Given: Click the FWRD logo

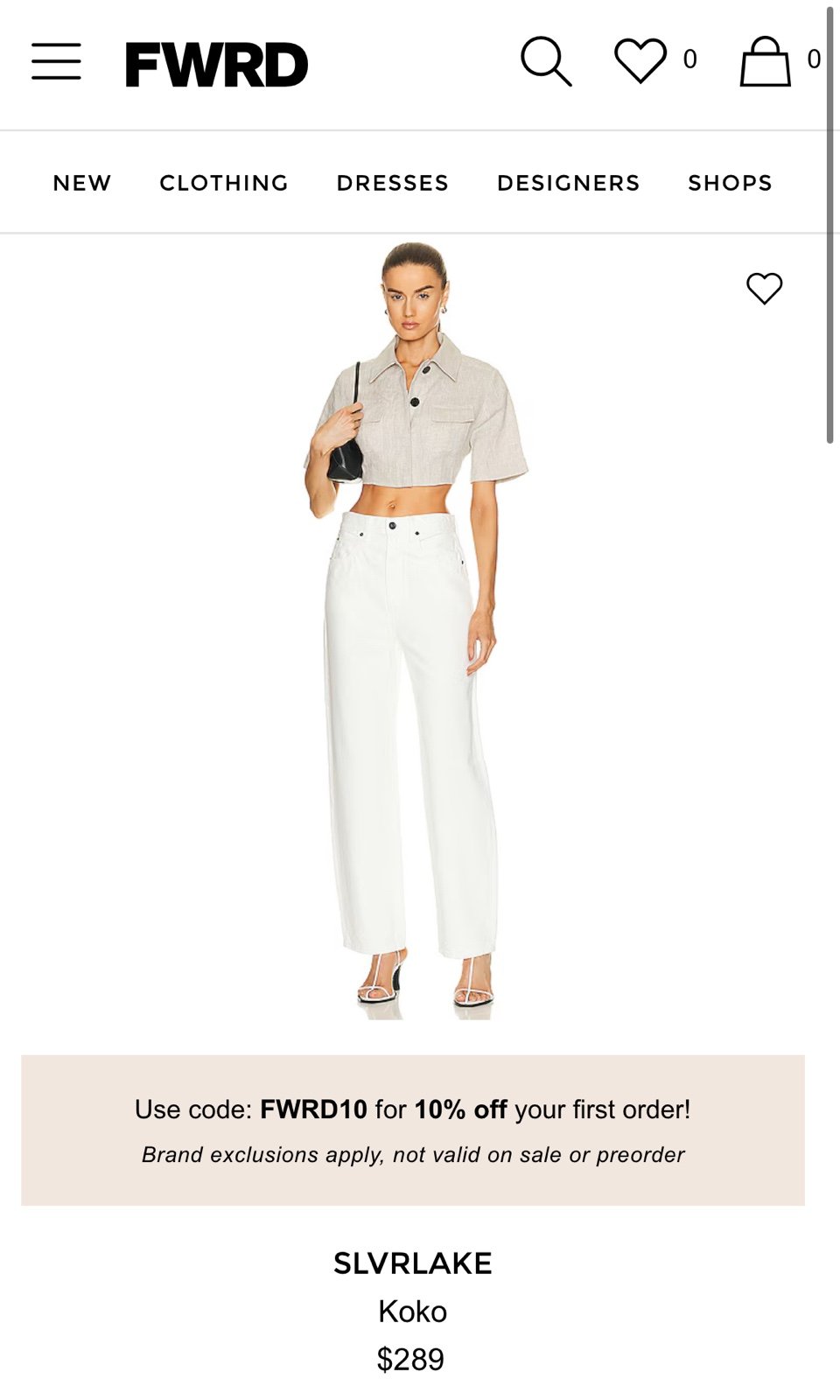Looking at the screenshot, I should coord(217,65).
